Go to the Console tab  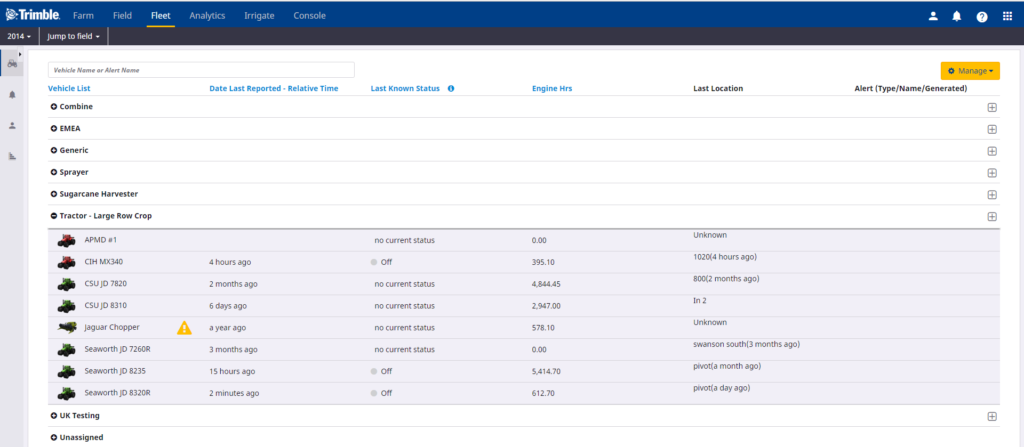310,16
